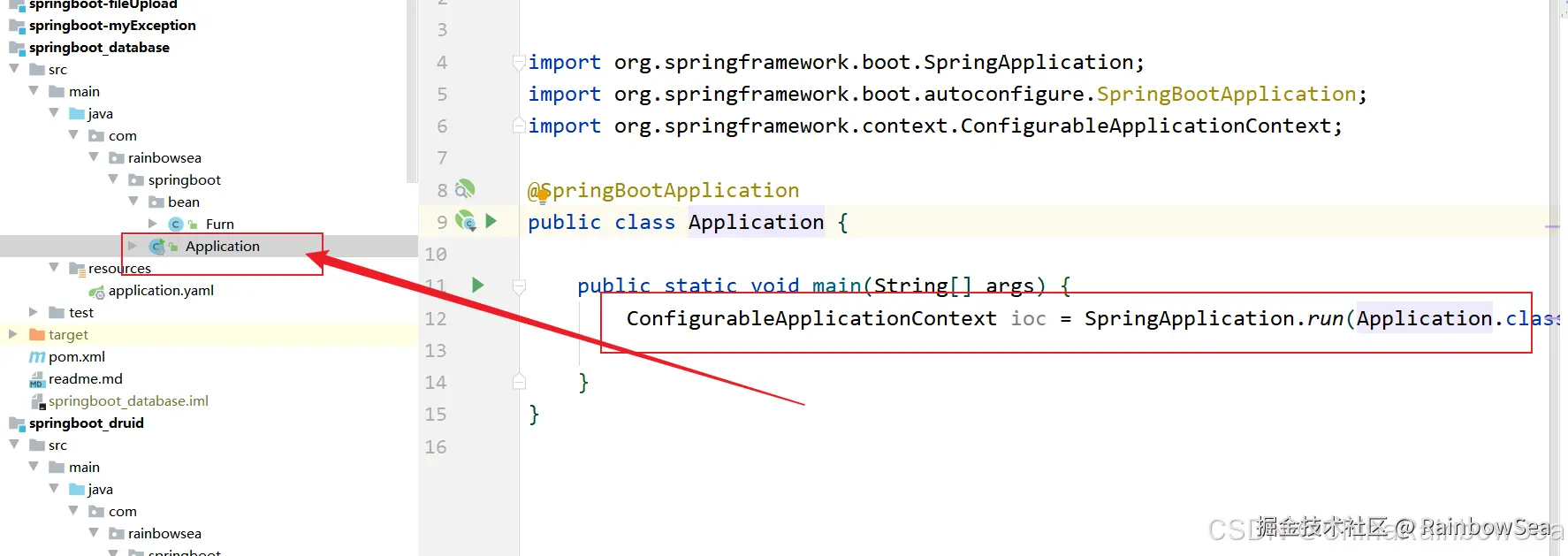Select the com package under springboot_druid

point(123,512)
